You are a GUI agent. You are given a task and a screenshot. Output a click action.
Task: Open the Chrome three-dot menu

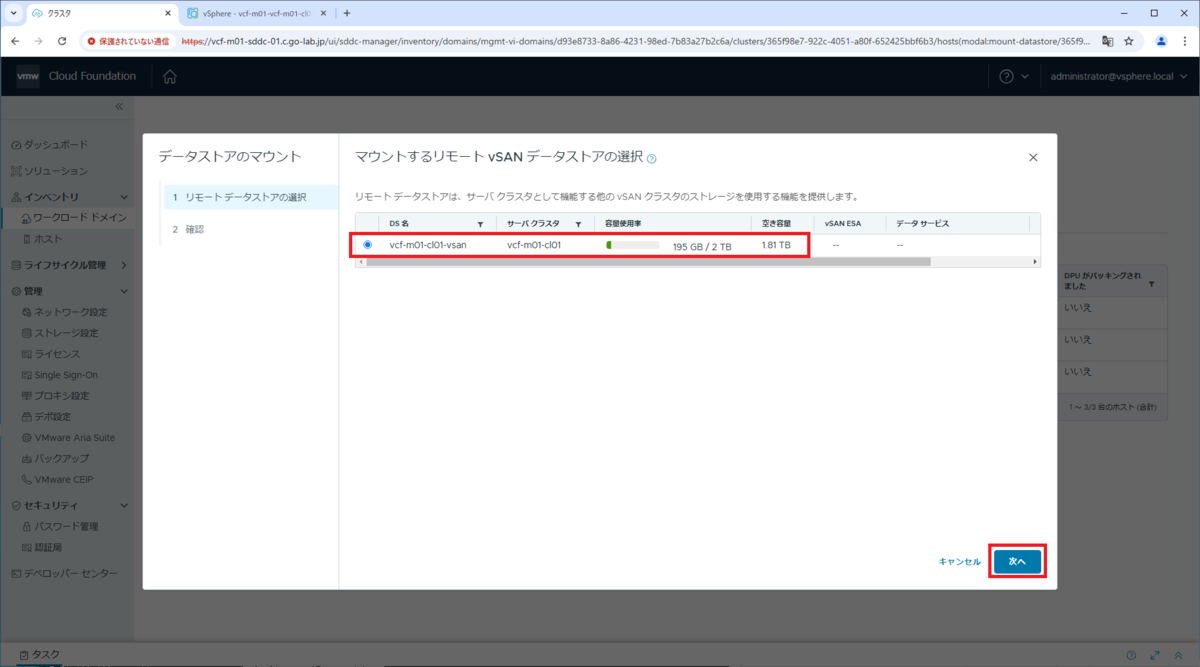1184,41
